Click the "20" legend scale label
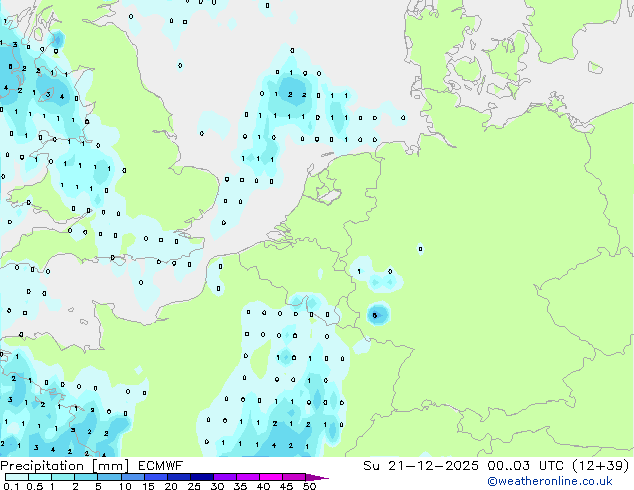The width and height of the screenshot is (634, 490). 171,486
